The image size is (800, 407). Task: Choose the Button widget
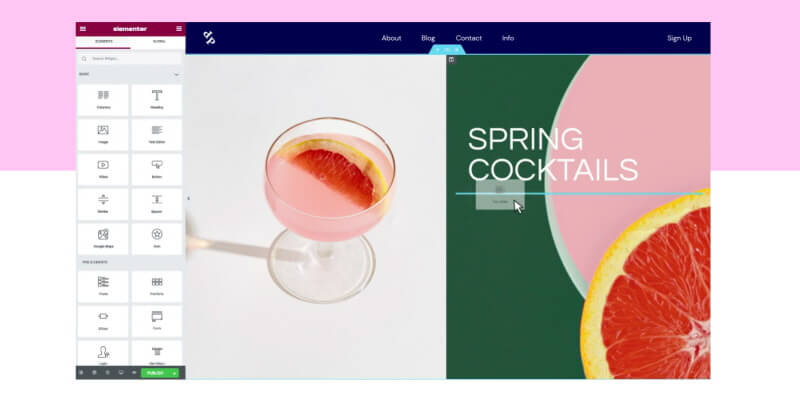click(x=157, y=169)
